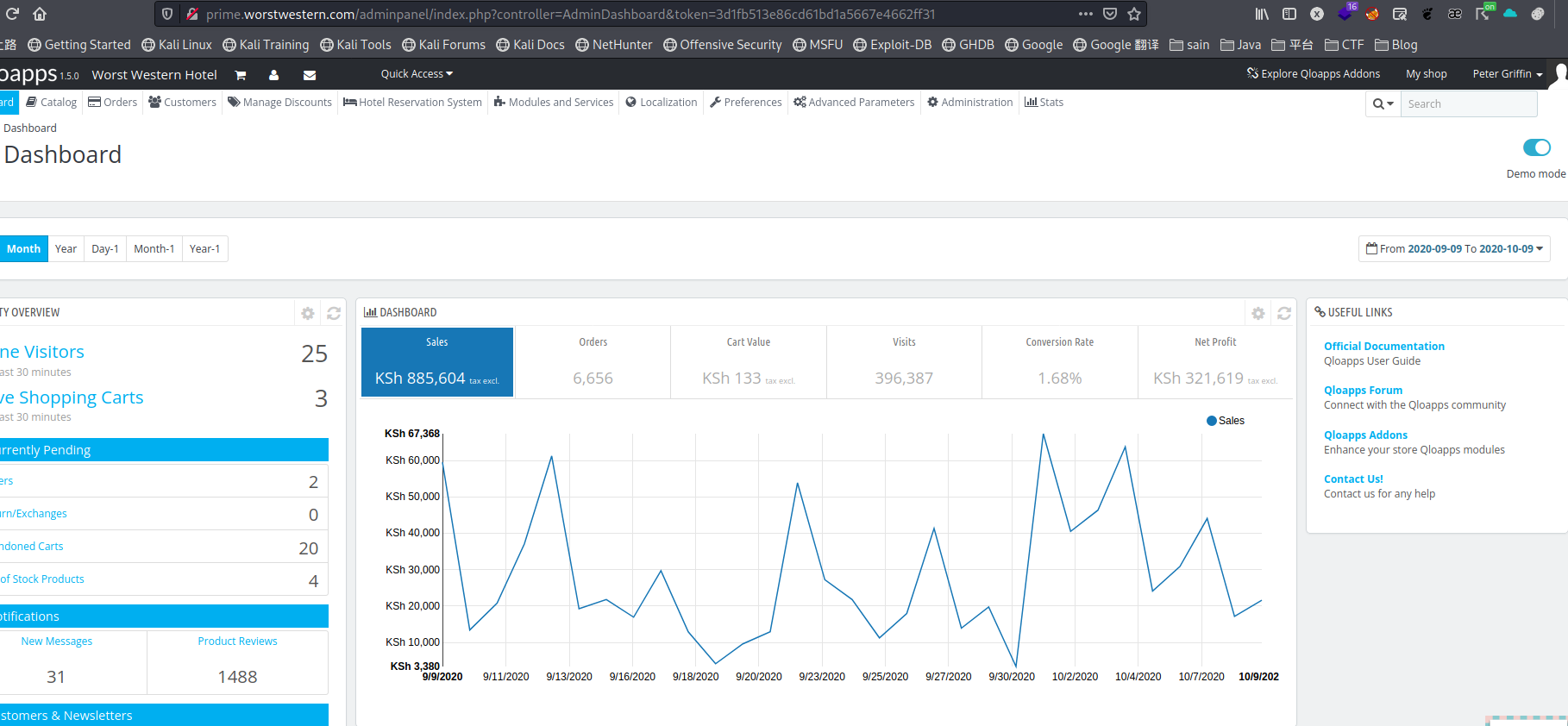Toggle the browser sidebar icon
Image resolution: width=1568 pixels, height=726 pixels.
coord(1289,14)
